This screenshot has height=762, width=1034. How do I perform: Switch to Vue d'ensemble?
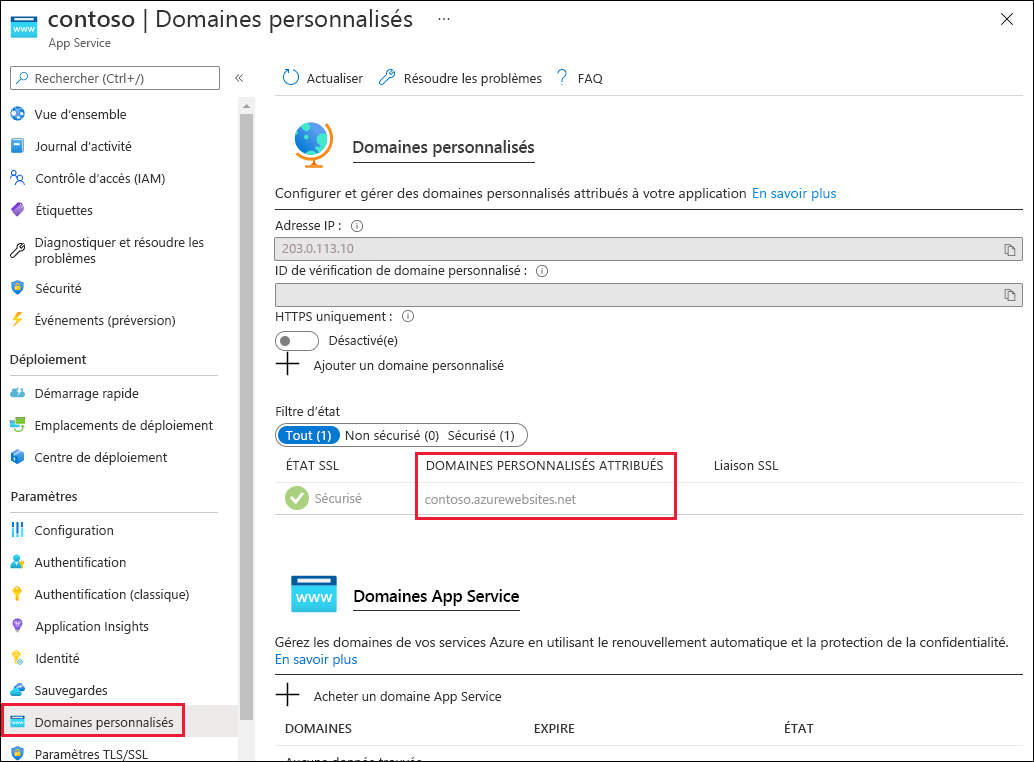pyautogui.click(x=79, y=114)
